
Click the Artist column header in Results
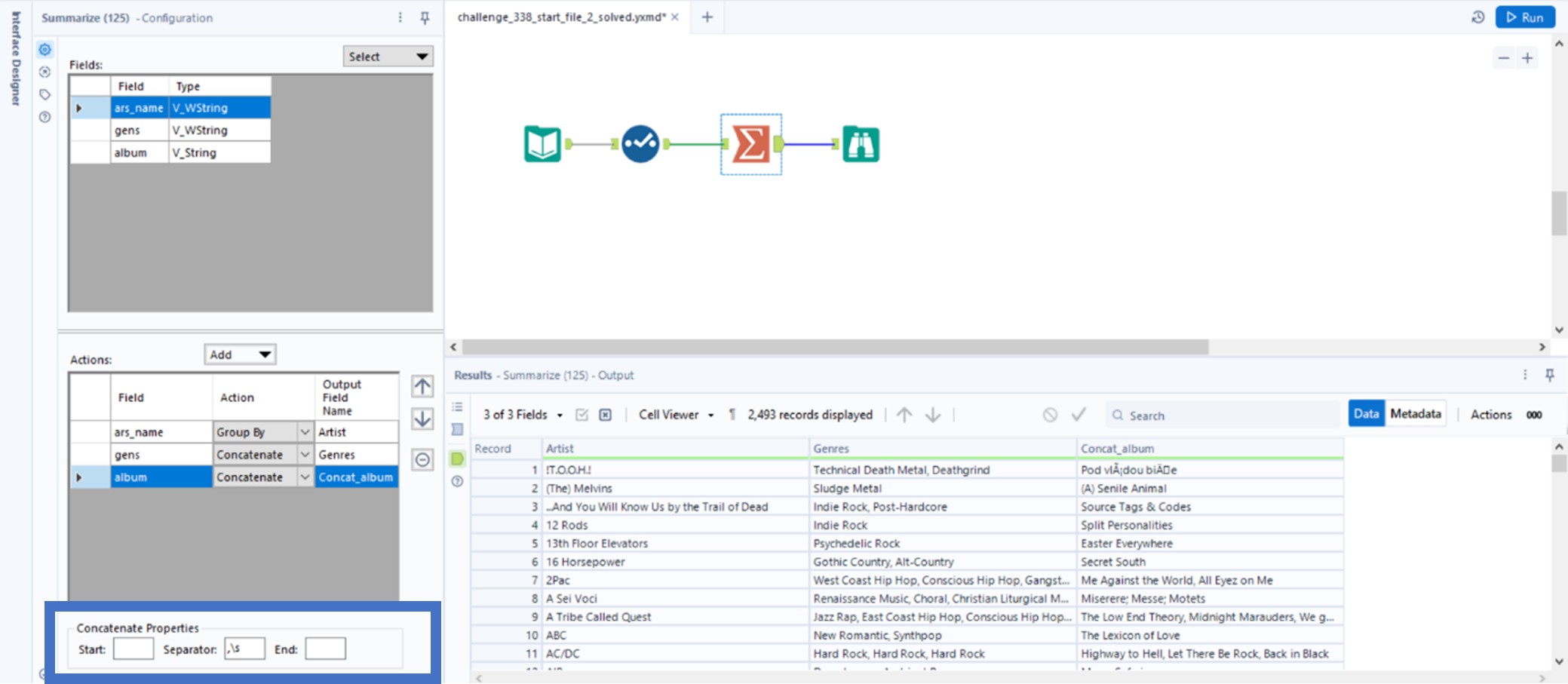point(676,449)
